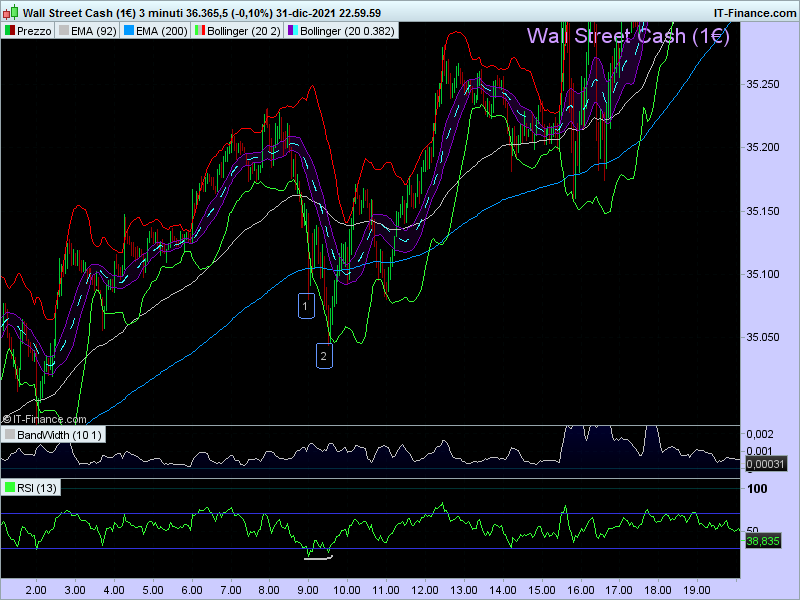This screenshot has height=600, width=800.
Task: Click the 35.200 price axis label
Action: coord(763,147)
